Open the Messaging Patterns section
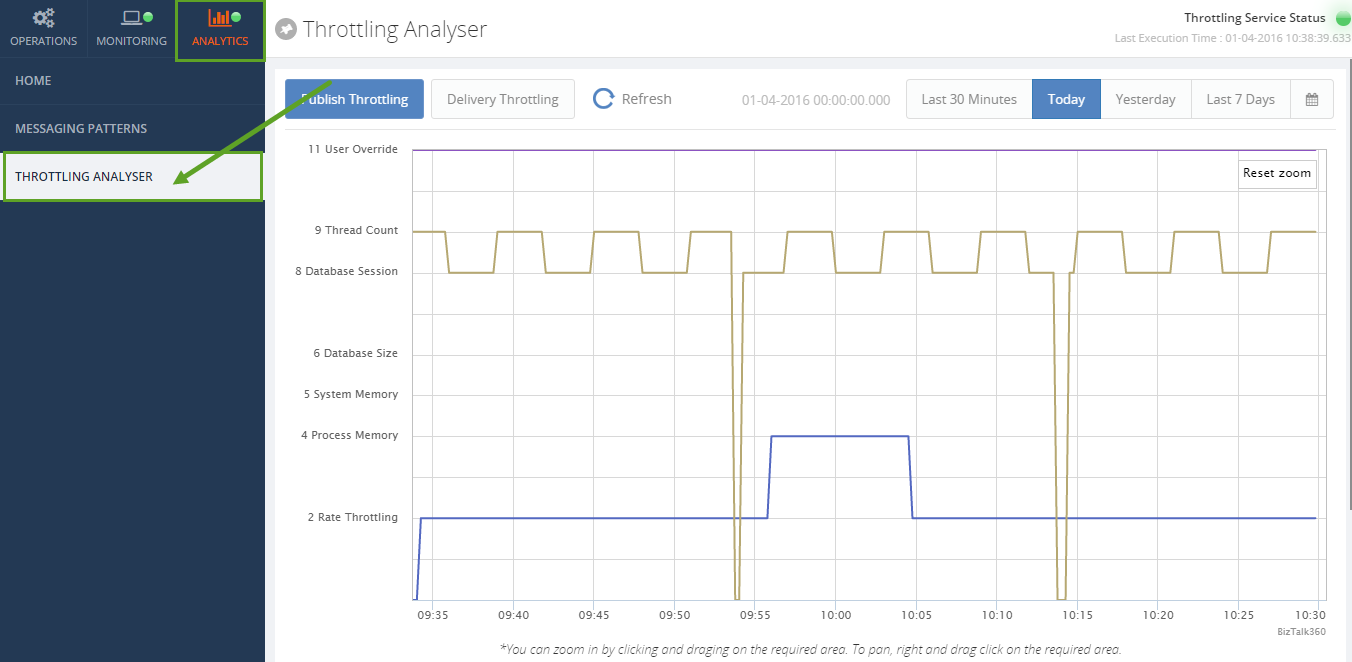 click(x=80, y=128)
